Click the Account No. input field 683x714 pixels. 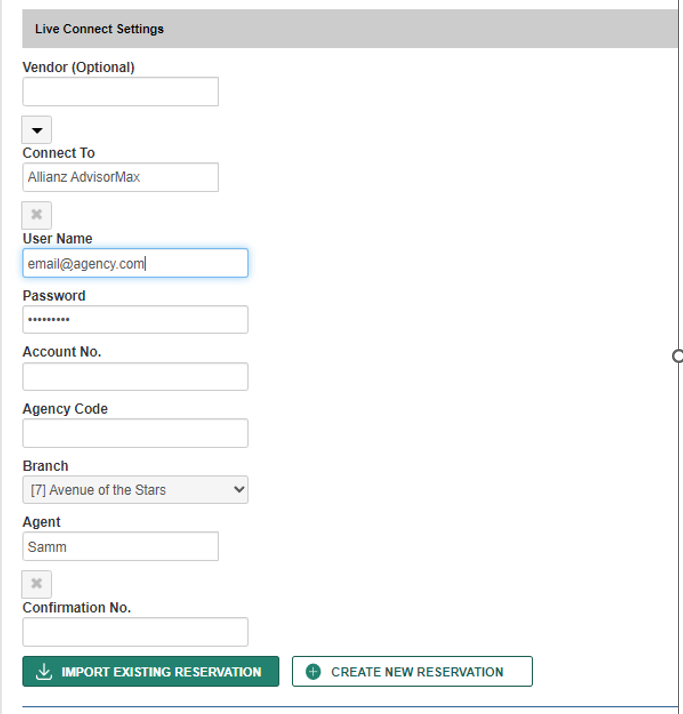pos(135,377)
